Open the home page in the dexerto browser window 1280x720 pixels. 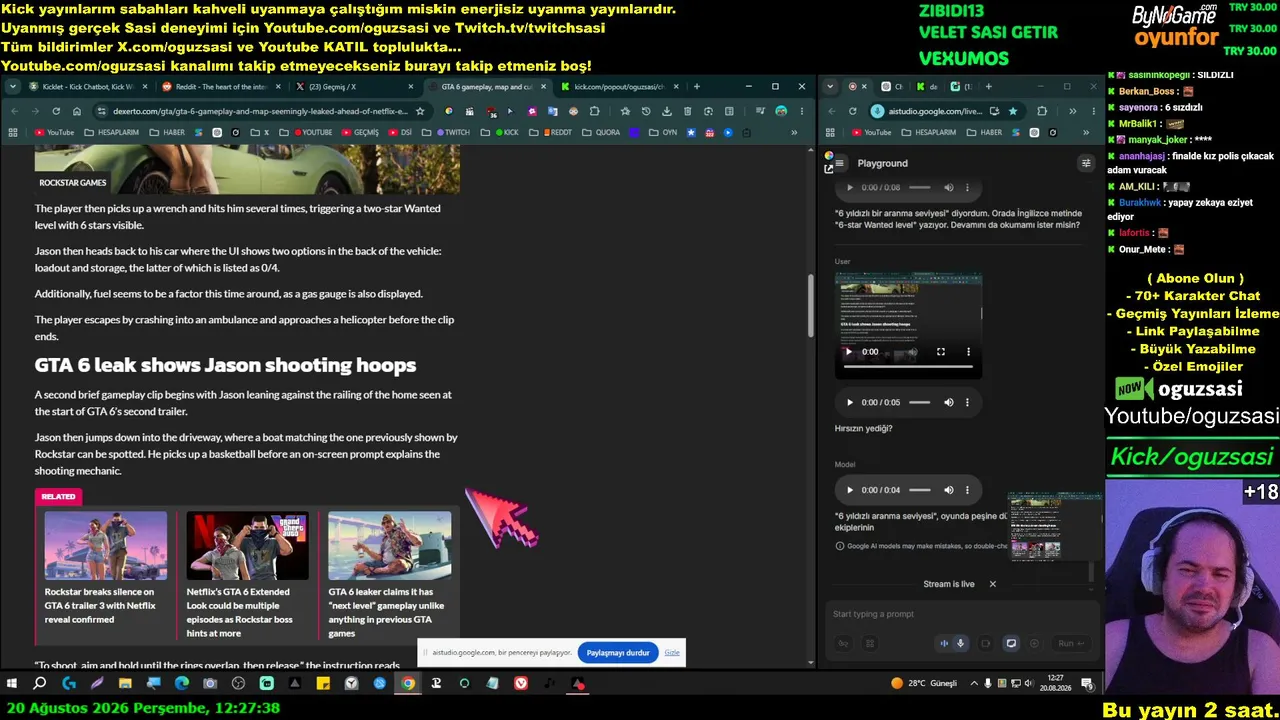(x=77, y=111)
